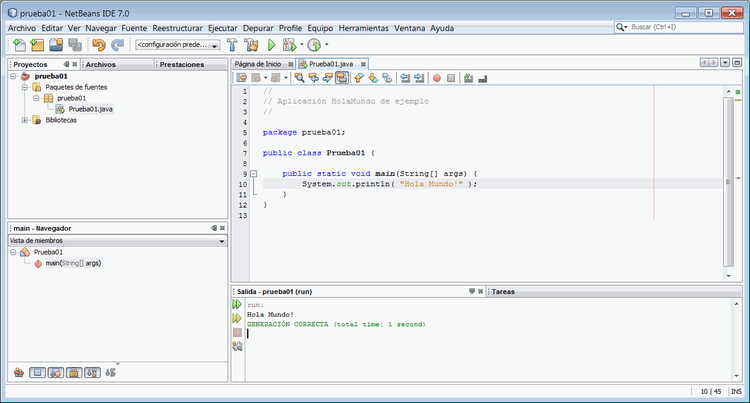Screen dimensions: 750x403
Task: Minimize the Proyectos panel
Action: [x=66, y=64]
